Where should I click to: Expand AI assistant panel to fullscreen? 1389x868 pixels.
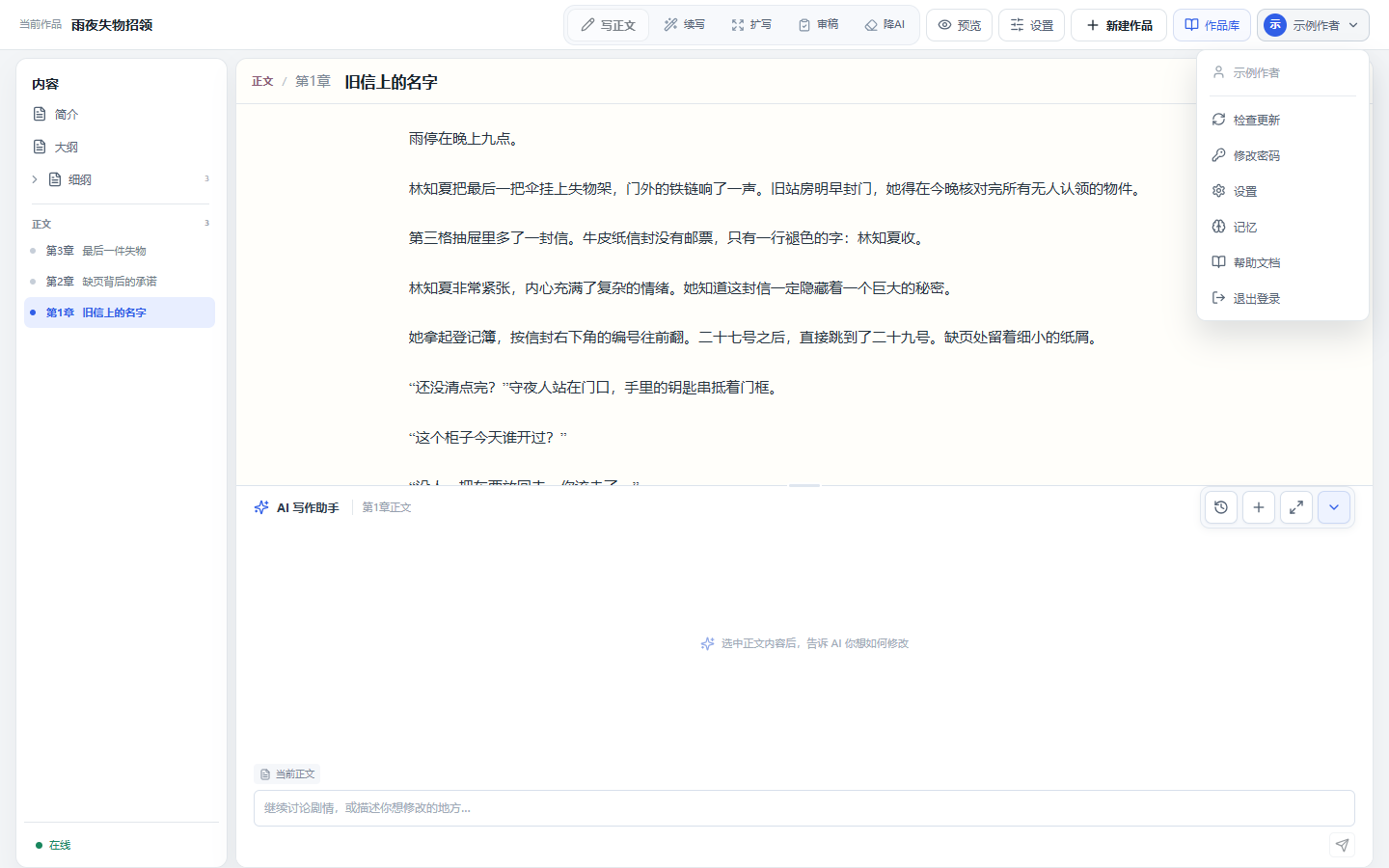point(1296,507)
